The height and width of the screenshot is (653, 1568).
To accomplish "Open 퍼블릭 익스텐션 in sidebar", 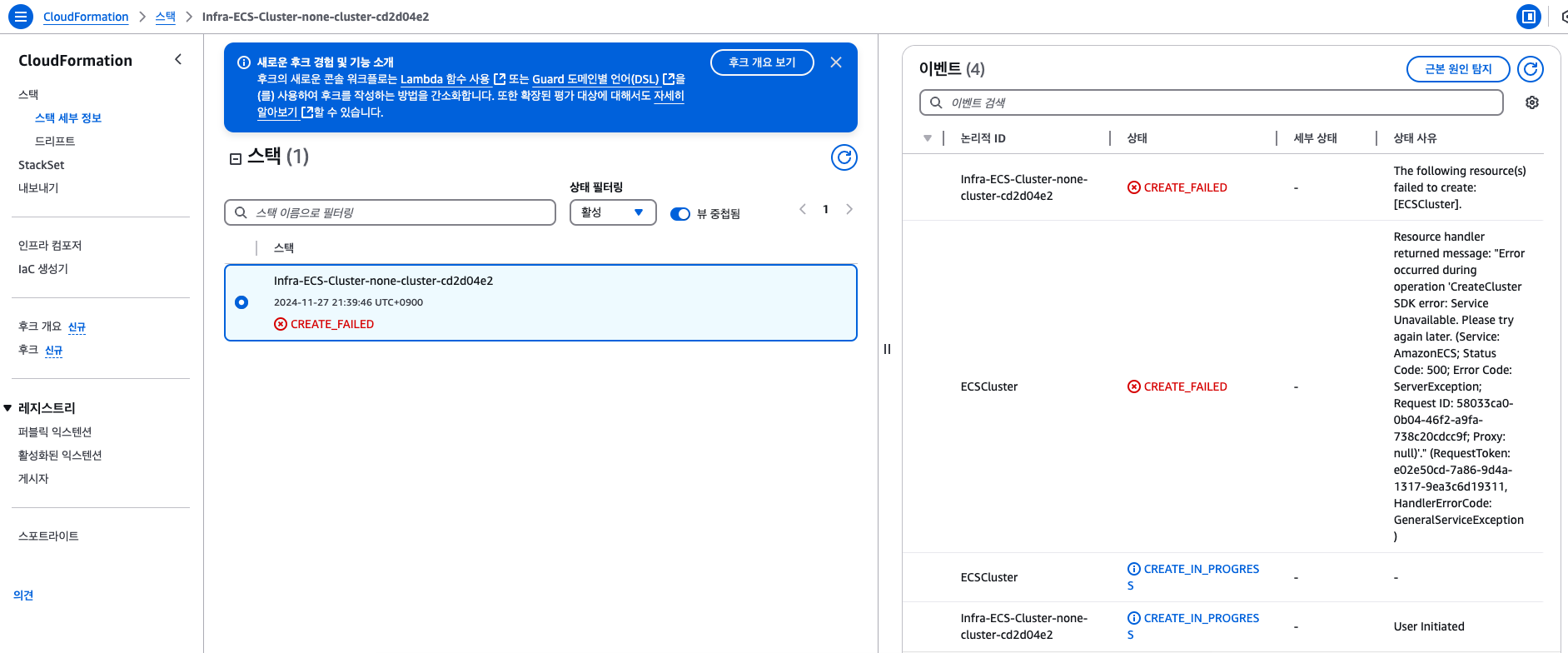I will point(55,432).
